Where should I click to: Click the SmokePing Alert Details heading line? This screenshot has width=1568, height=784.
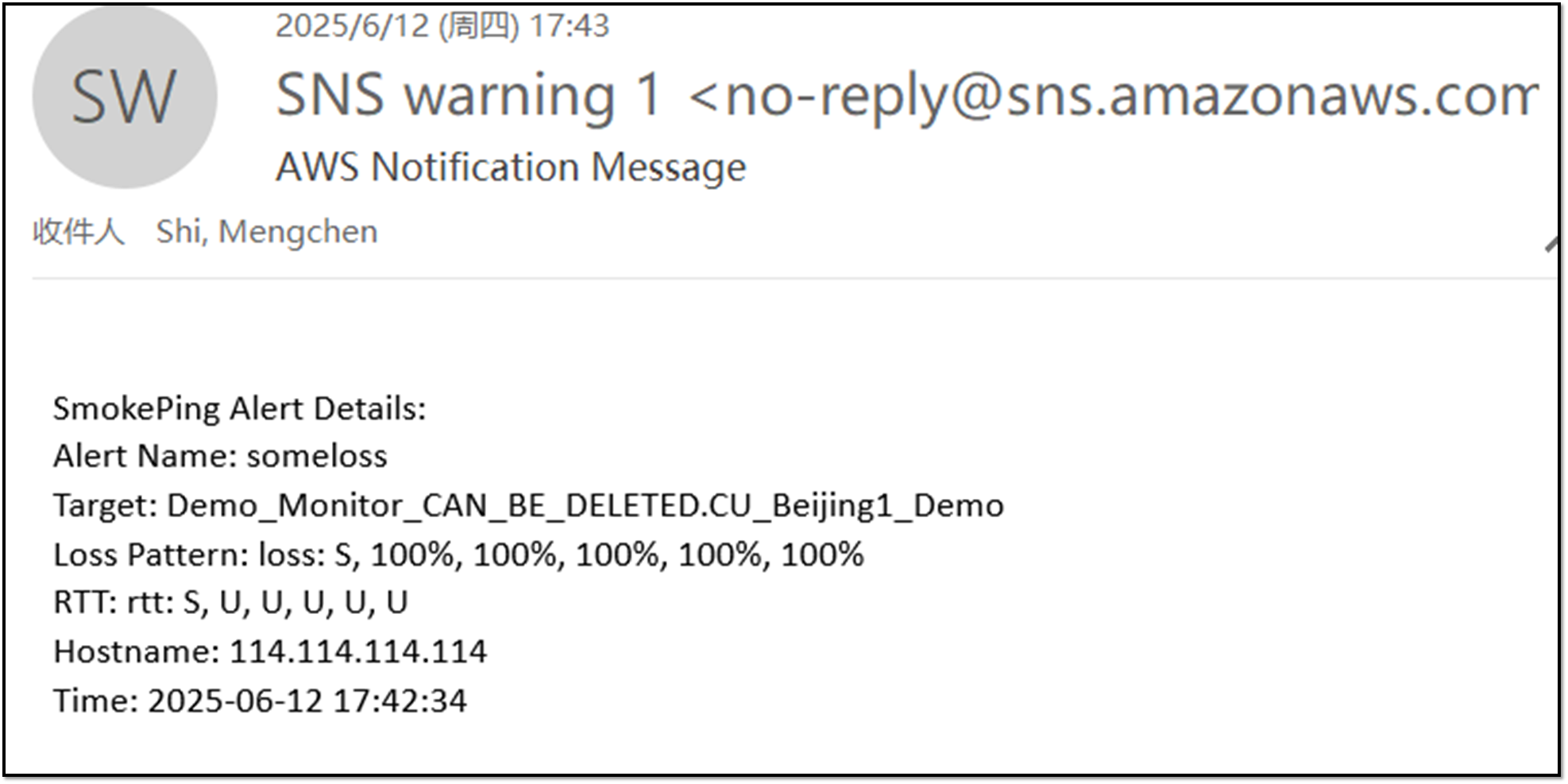pyautogui.click(x=239, y=409)
